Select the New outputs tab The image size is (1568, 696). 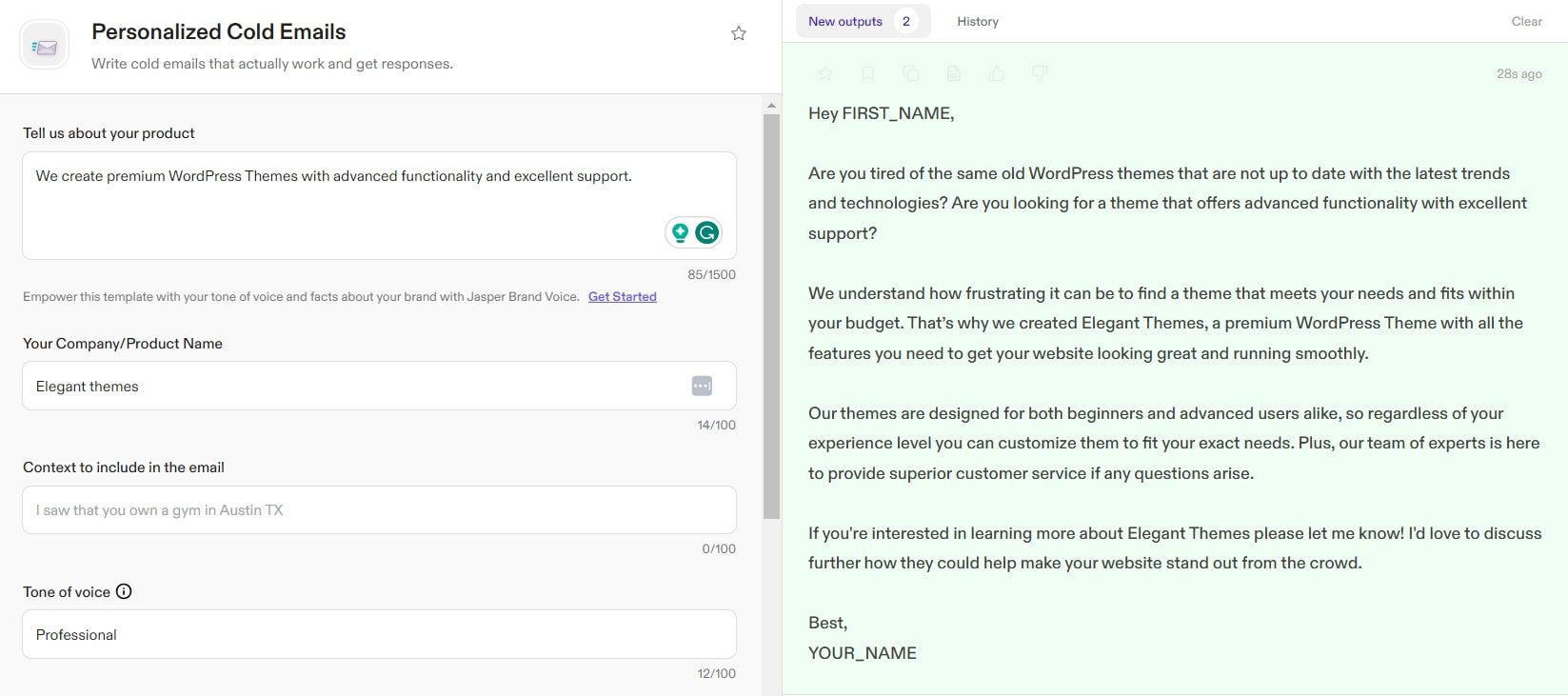point(845,21)
